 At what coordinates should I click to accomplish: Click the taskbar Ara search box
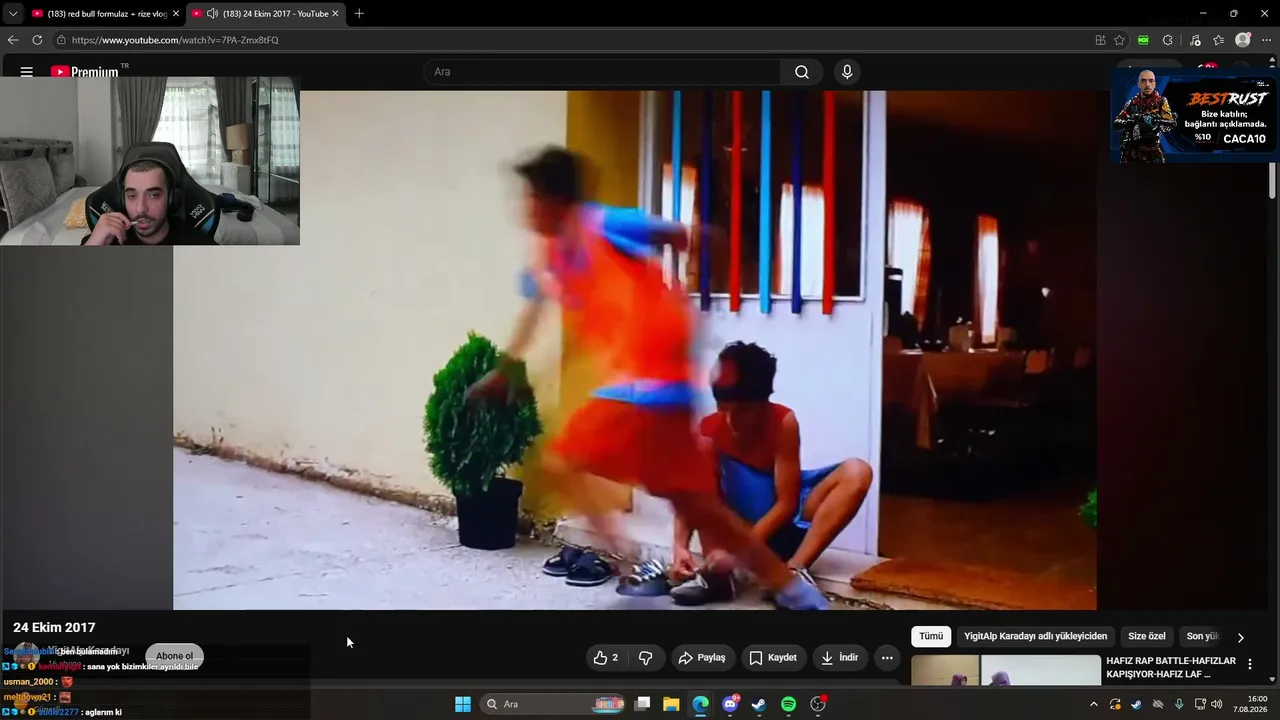tap(553, 704)
